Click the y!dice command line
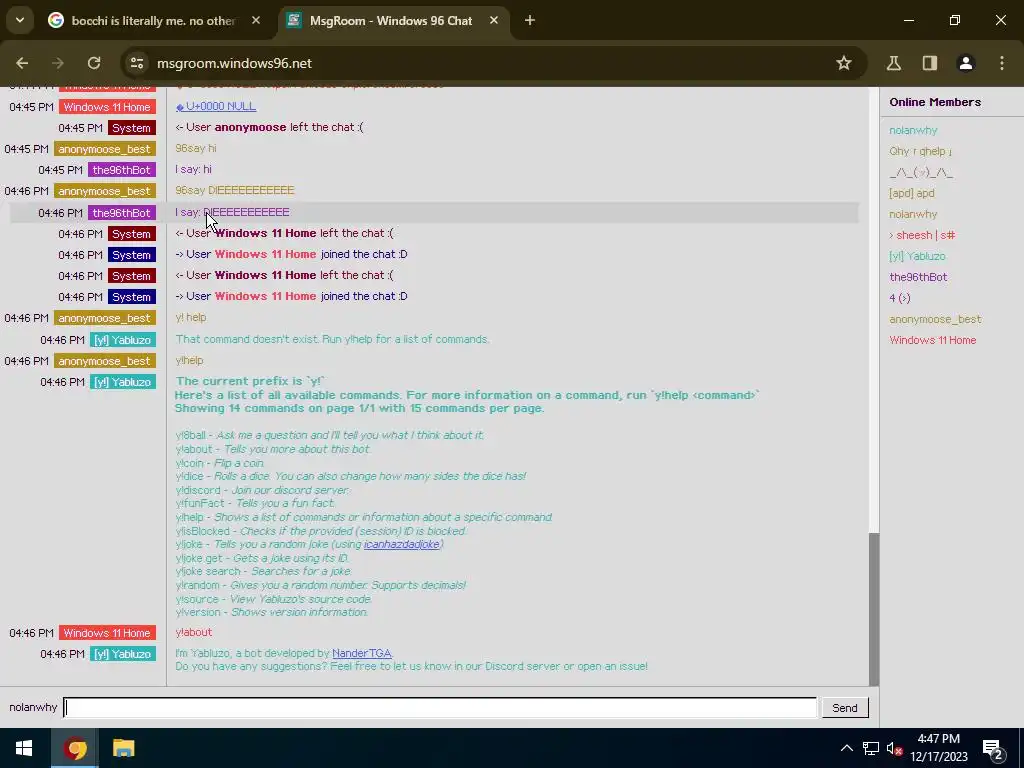This screenshot has width=1024, height=768. tap(351, 476)
